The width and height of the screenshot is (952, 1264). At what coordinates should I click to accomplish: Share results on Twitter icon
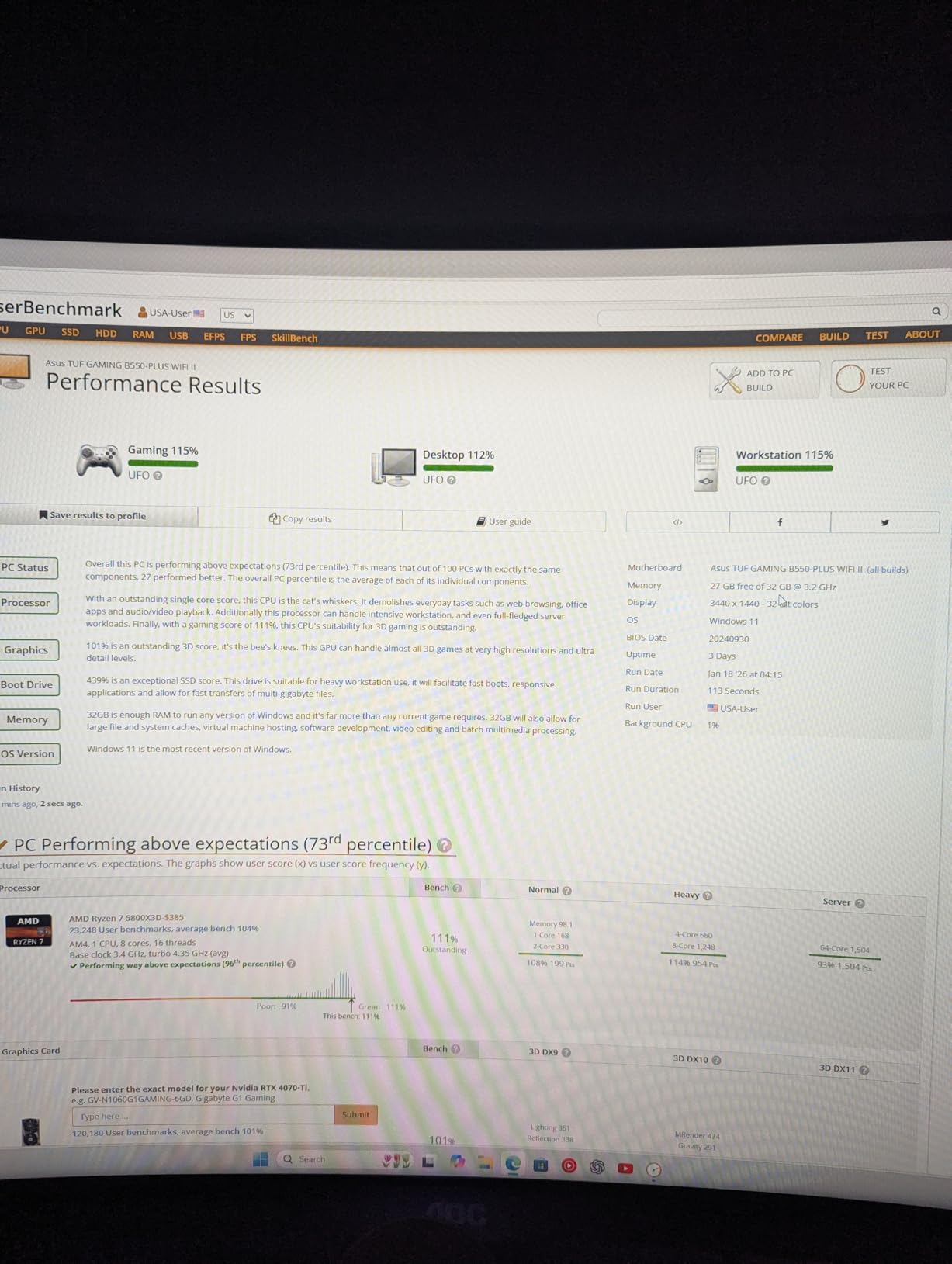[x=884, y=522]
